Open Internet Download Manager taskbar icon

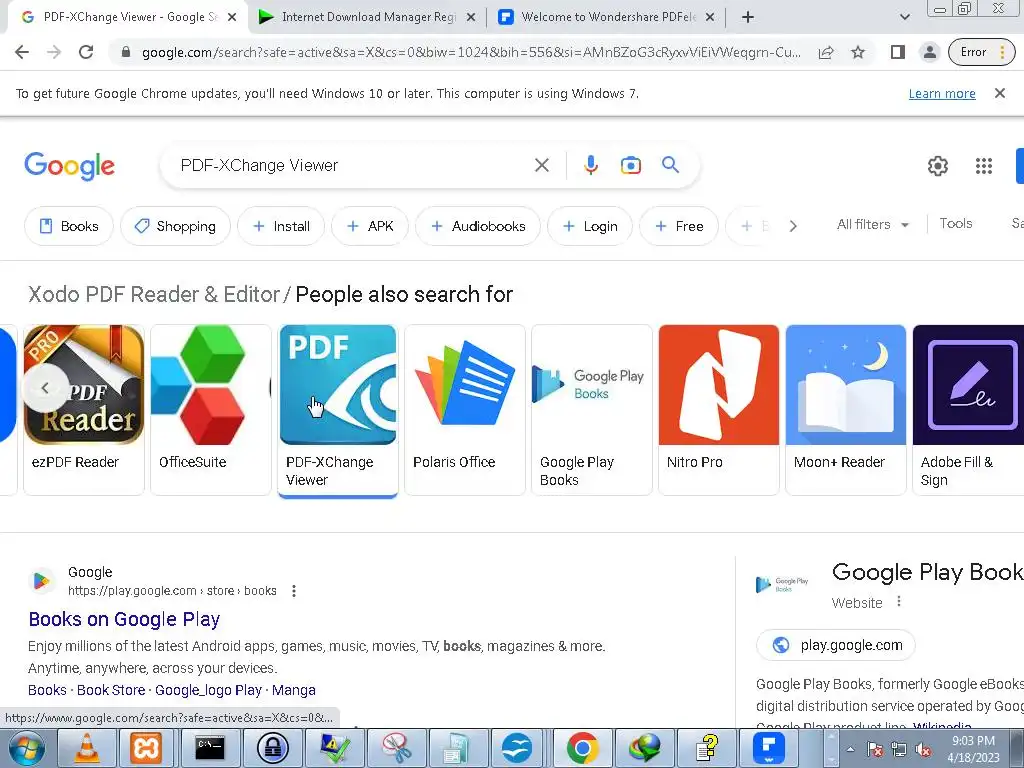point(645,748)
